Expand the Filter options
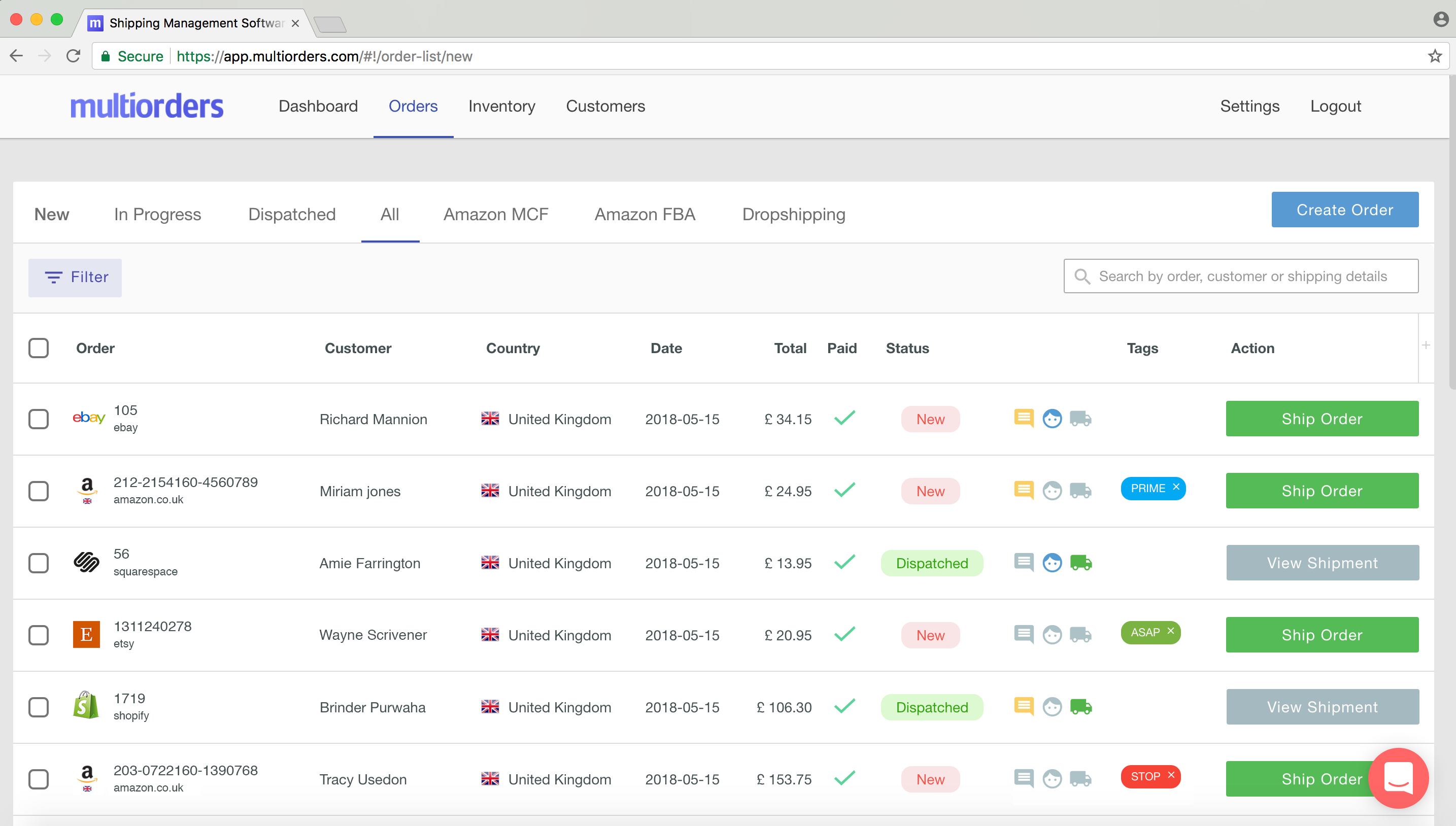 click(x=75, y=278)
